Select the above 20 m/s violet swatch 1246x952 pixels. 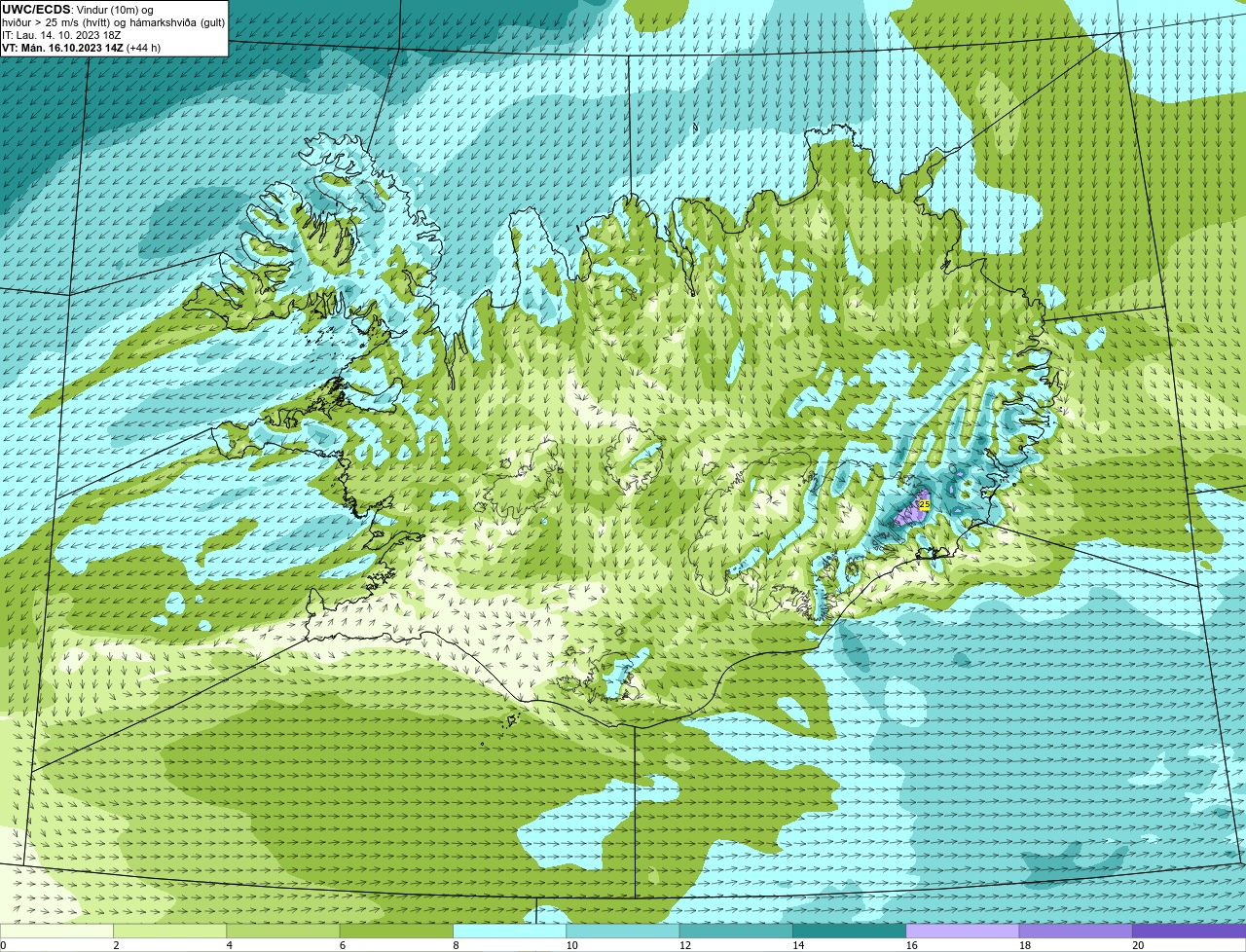tap(1190, 931)
